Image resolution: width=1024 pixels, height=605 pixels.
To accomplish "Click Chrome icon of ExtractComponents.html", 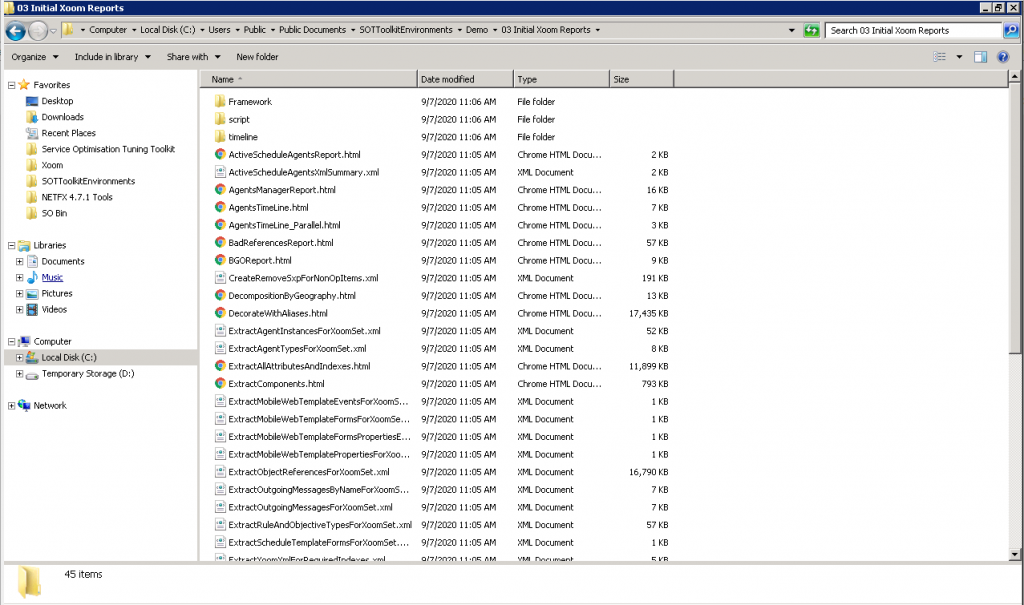I will [220, 384].
